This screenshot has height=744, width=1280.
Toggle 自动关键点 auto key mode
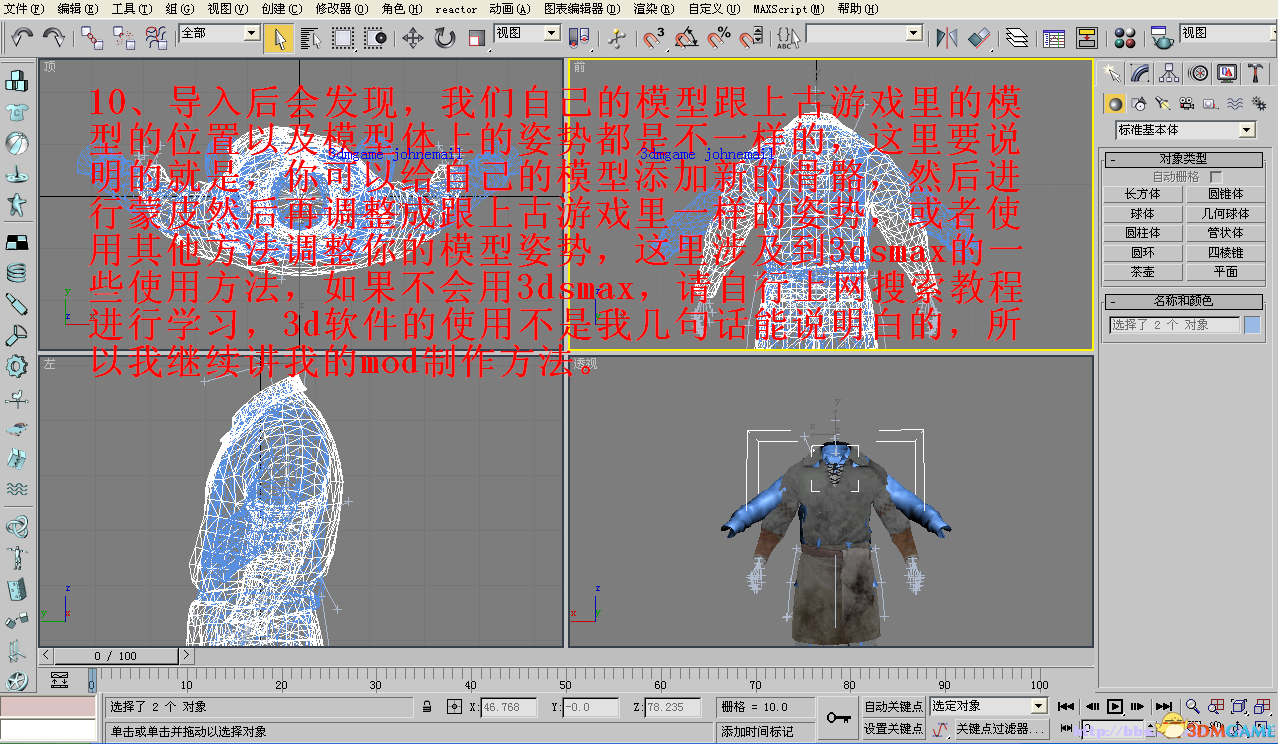(893, 706)
